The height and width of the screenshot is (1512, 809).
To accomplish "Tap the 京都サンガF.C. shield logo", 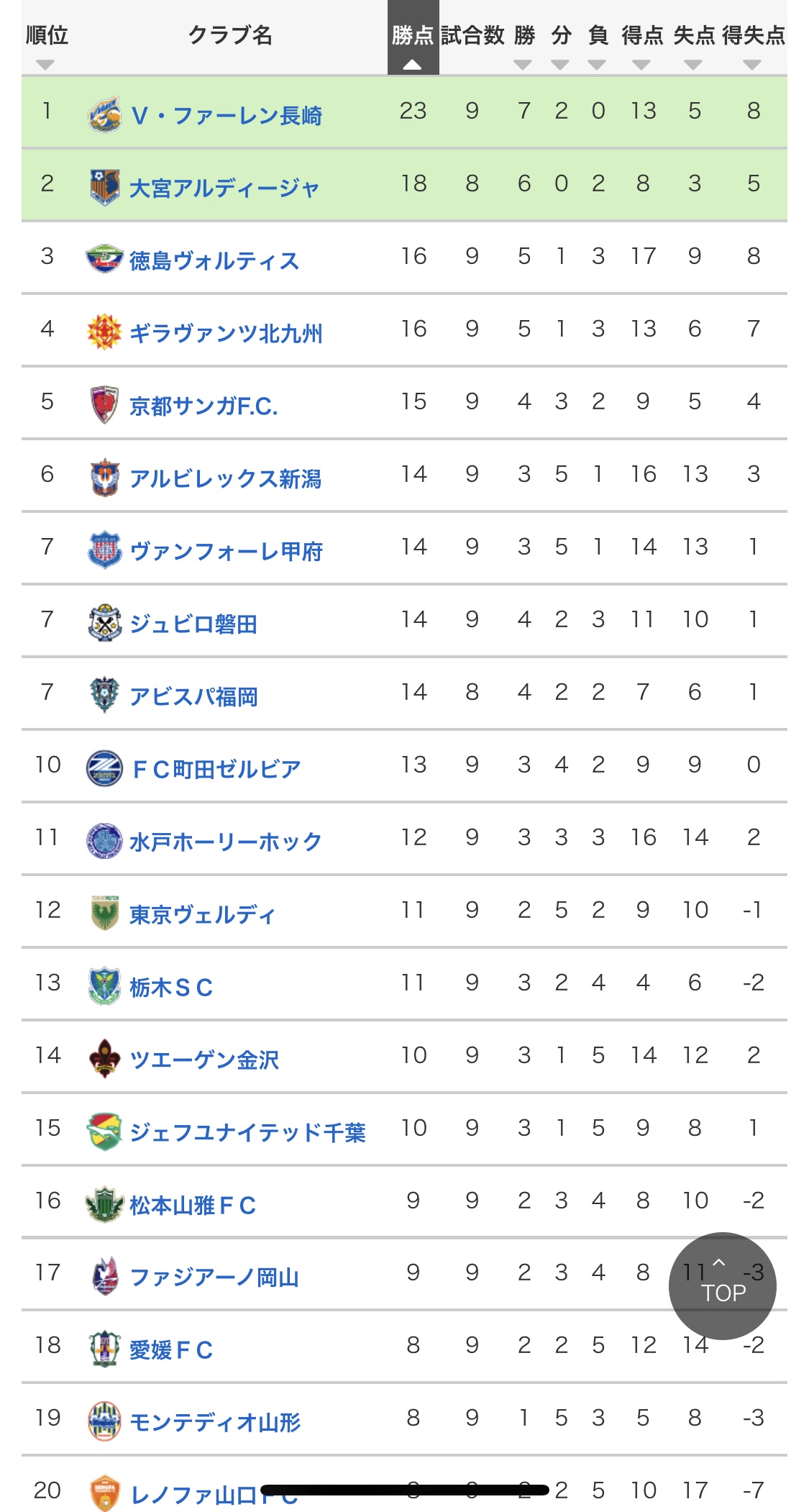I will point(104,404).
